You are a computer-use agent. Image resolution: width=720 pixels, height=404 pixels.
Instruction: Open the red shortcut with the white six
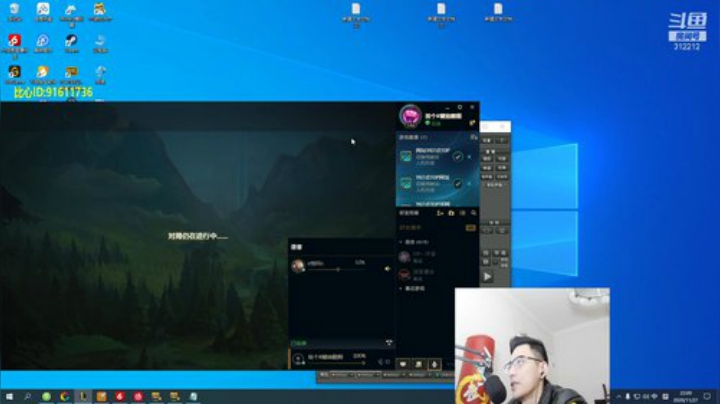(x=14, y=45)
